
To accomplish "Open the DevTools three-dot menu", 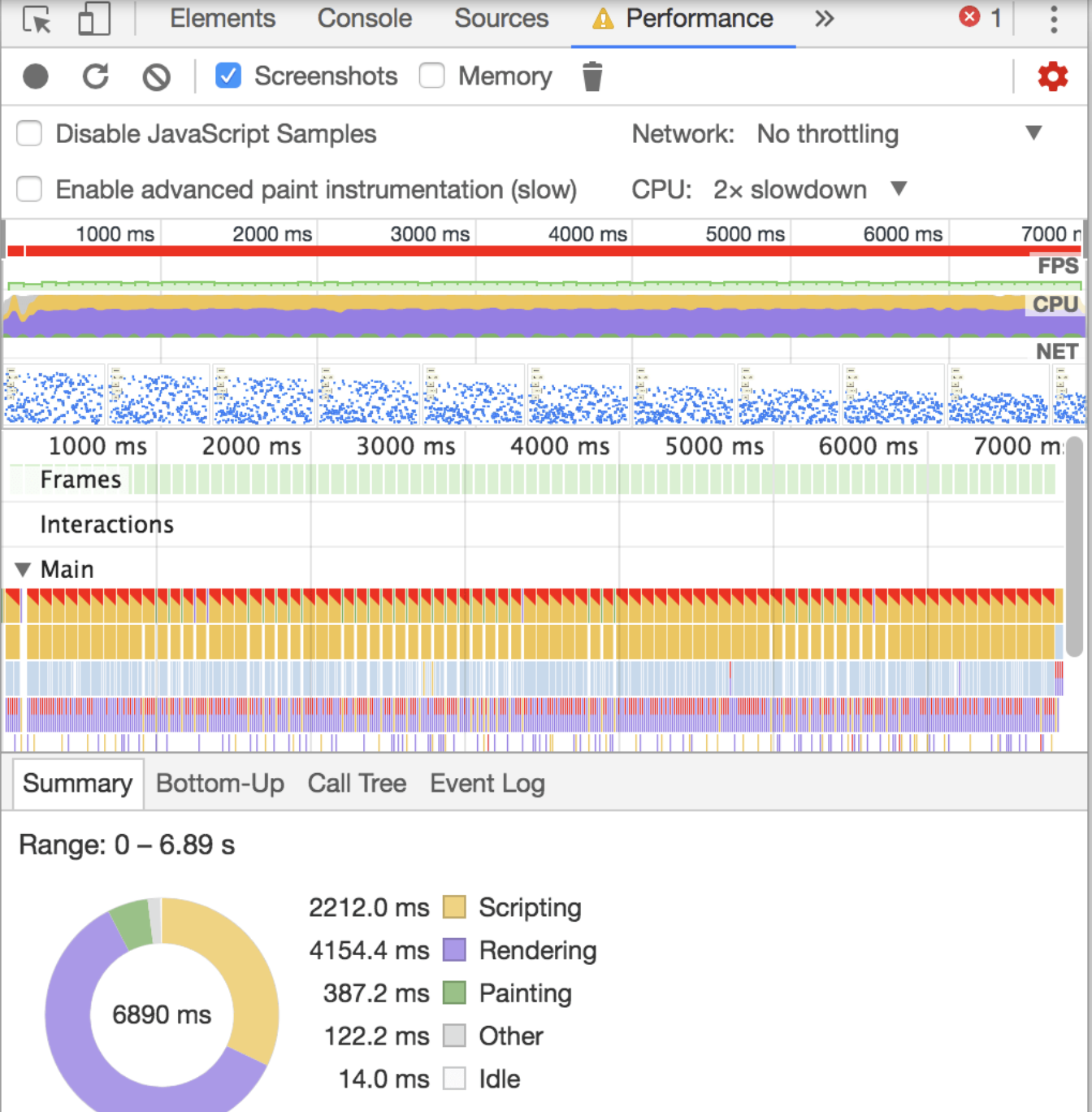I will coord(1054,19).
